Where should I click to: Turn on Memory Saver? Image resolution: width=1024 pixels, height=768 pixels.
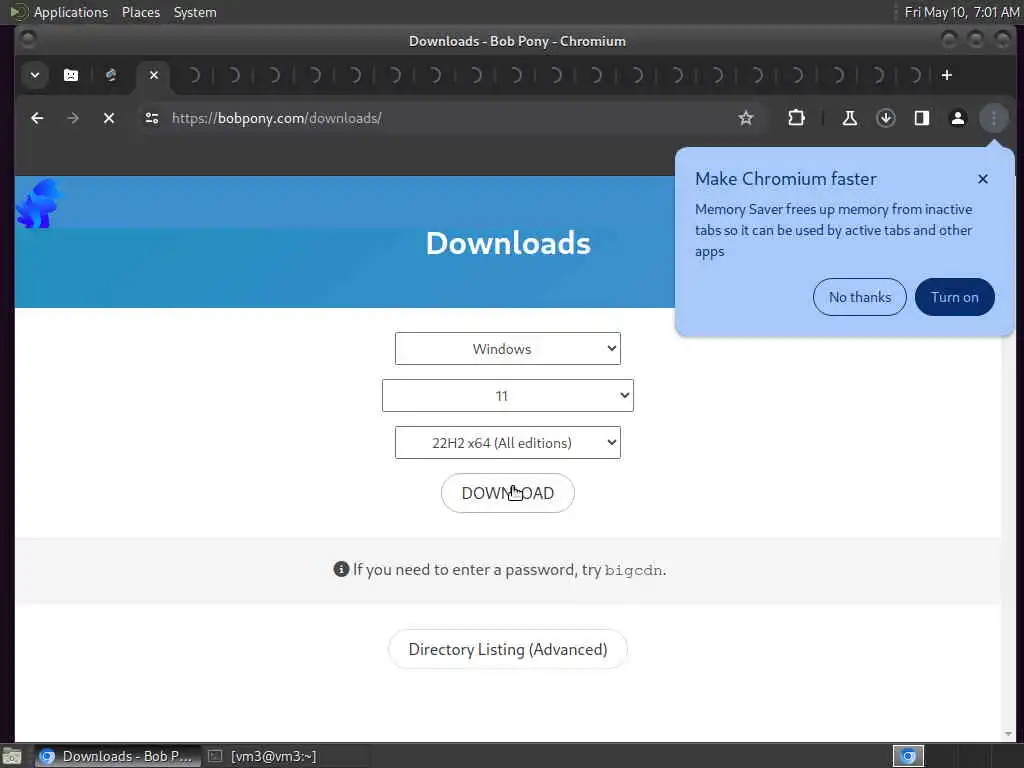[x=954, y=297]
